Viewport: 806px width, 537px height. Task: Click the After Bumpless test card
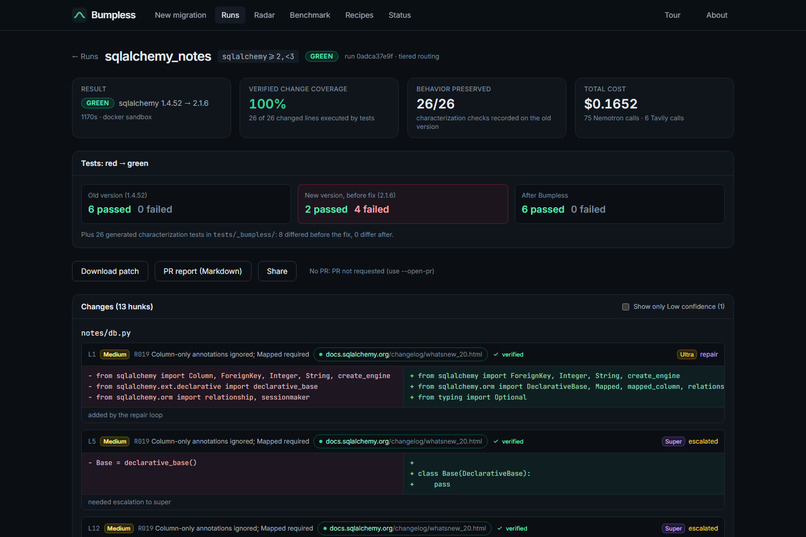click(619, 204)
